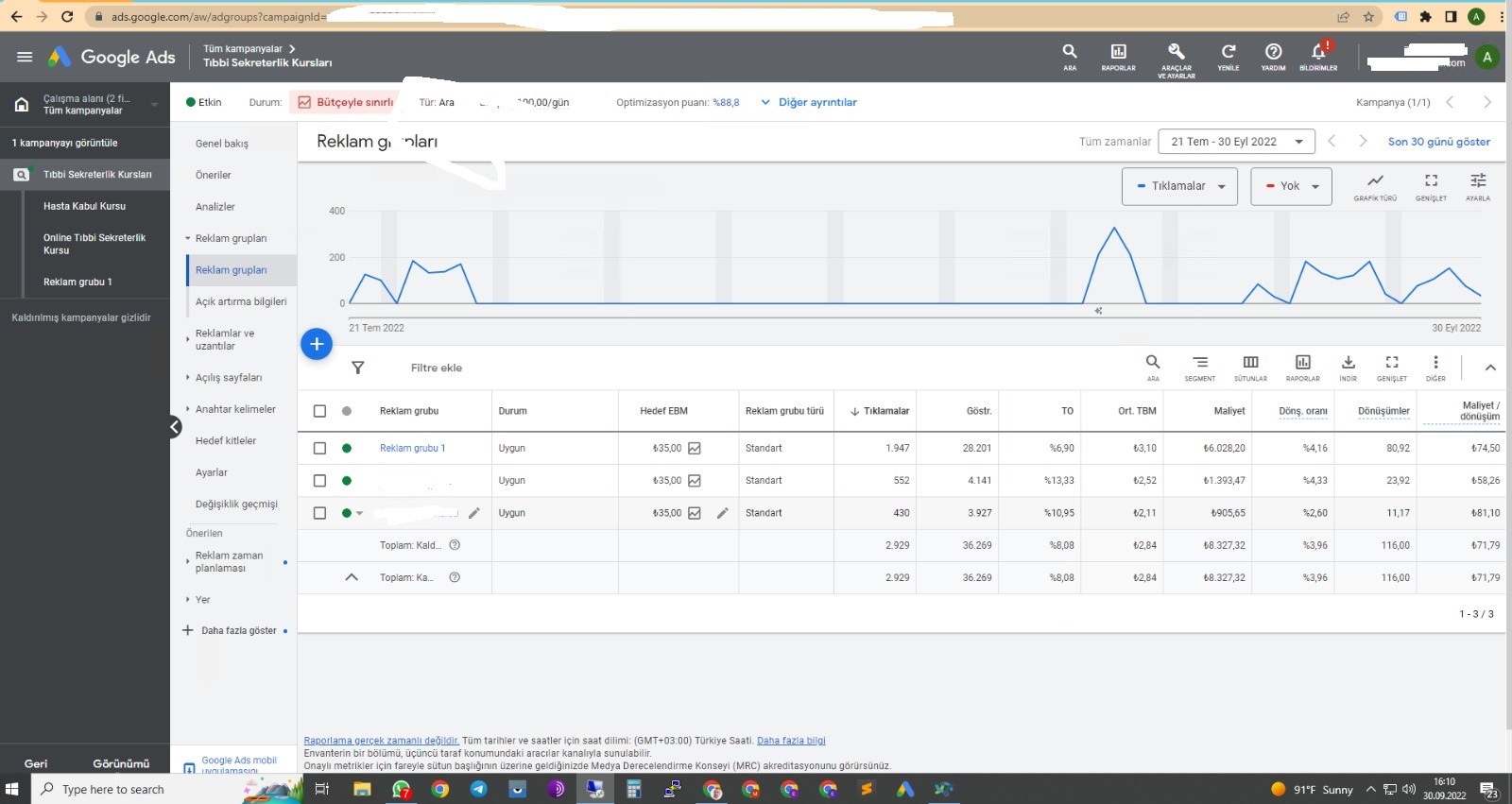Open Öneriler in side menu
The width and height of the screenshot is (1512, 804).
[x=214, y=175]
